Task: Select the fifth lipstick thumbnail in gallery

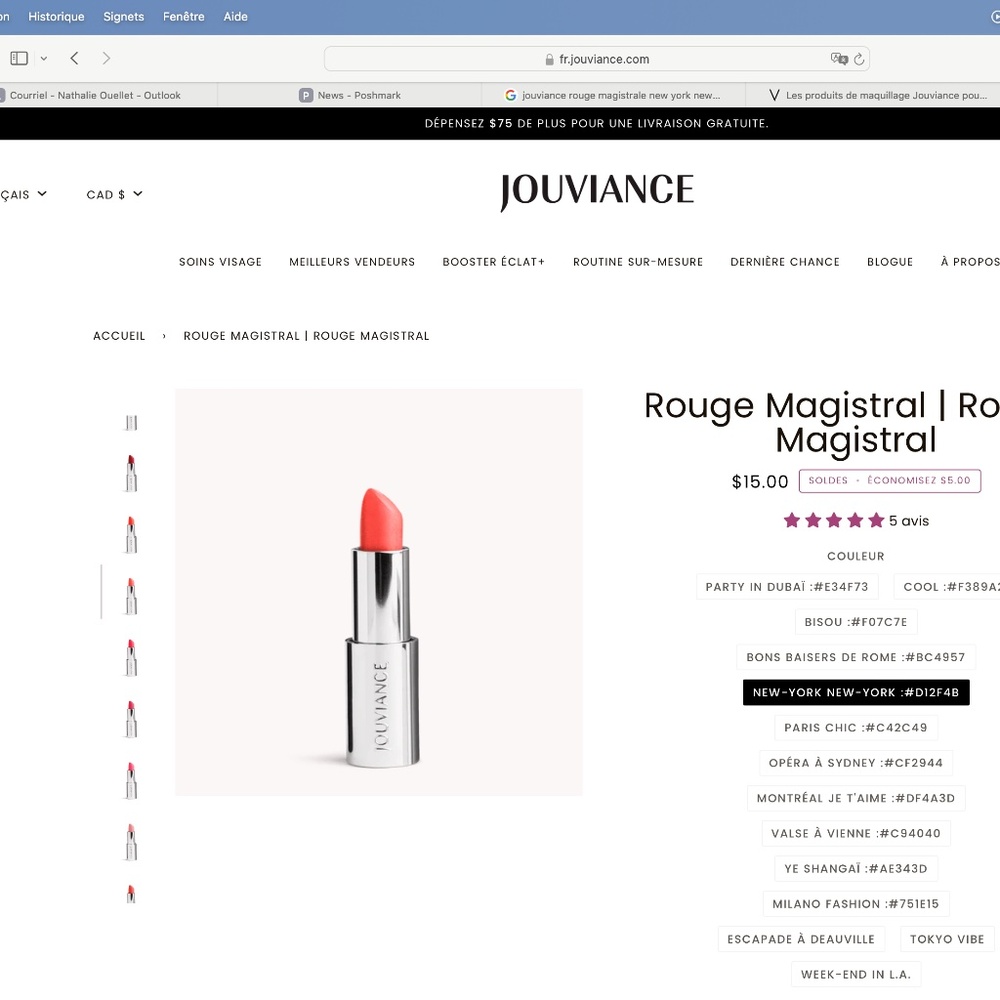Action: 131,658
